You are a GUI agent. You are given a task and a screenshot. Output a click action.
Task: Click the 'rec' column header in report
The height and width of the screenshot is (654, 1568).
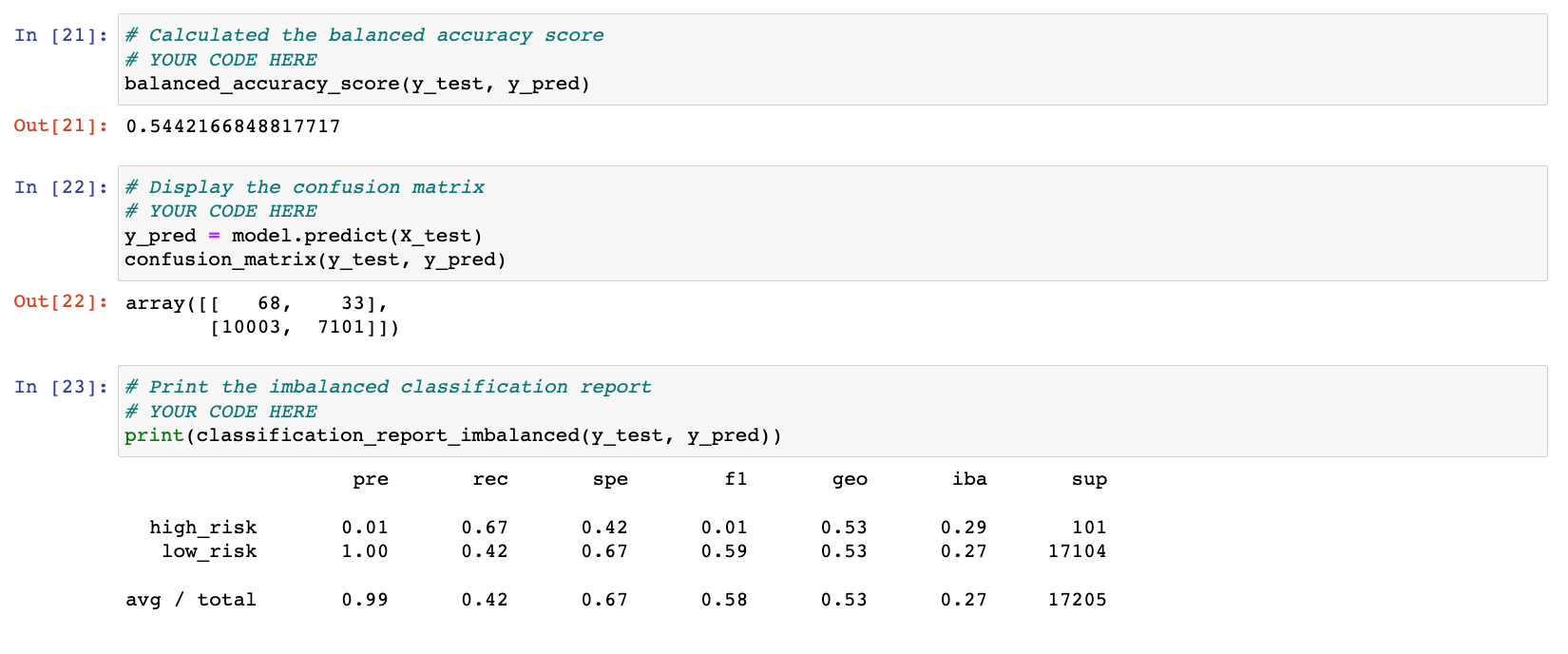tap(490, 480)
